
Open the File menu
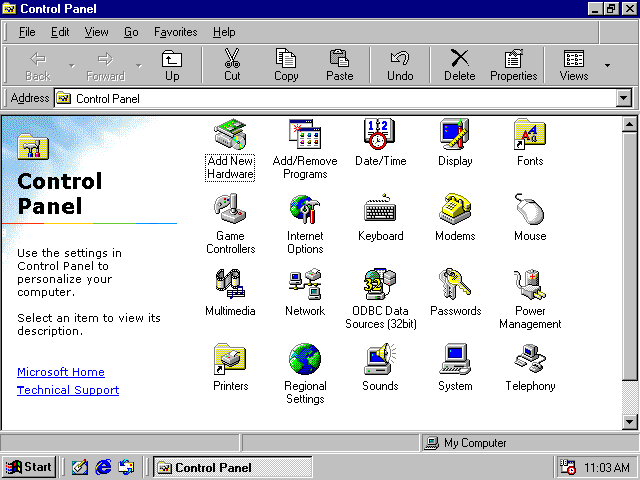[27, 32]
